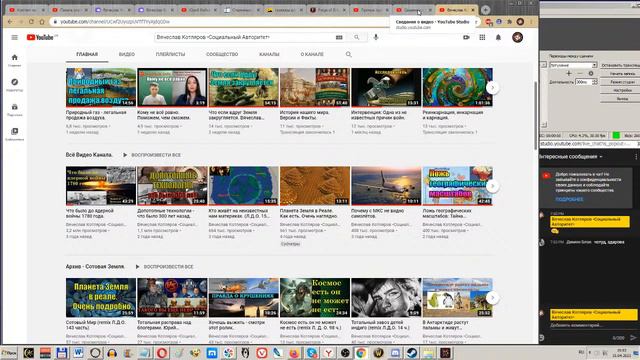Play all in the Архив - Сотовая Земля shelf
The height and width of the screenshot is (360, 640).
tap(164, 267)
